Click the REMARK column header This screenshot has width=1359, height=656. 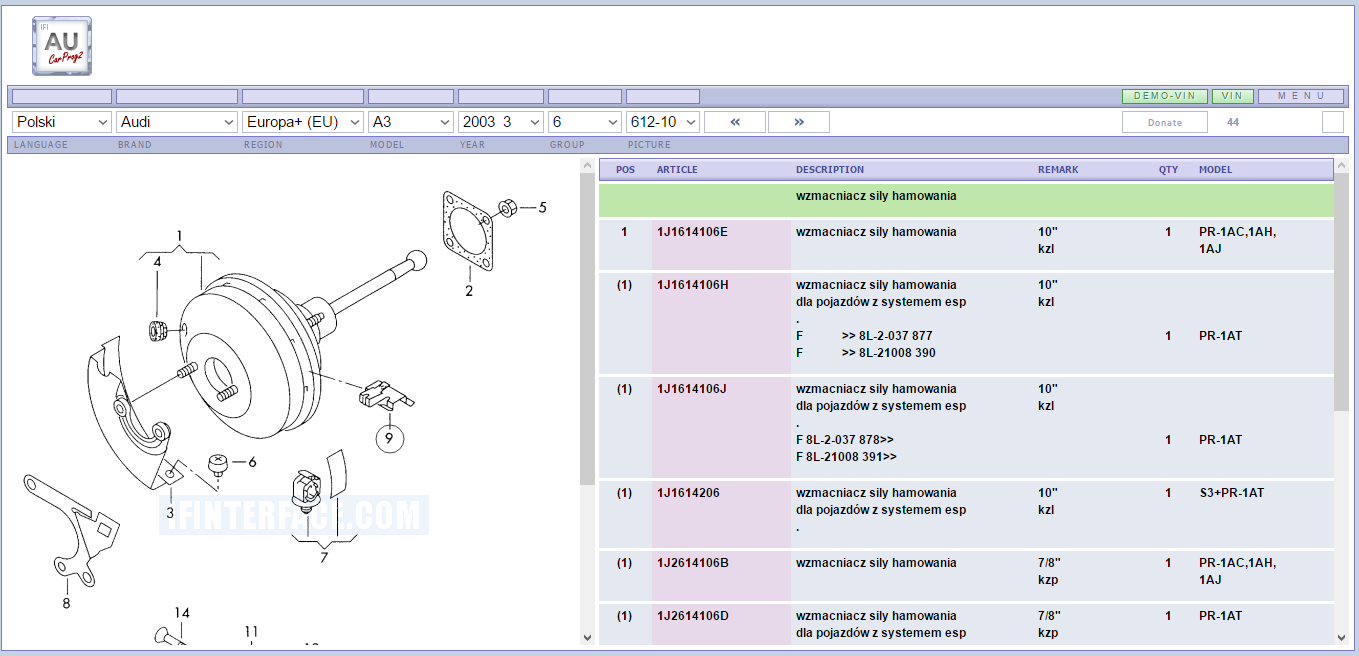pyautogui.click(x=1058, y=170)
